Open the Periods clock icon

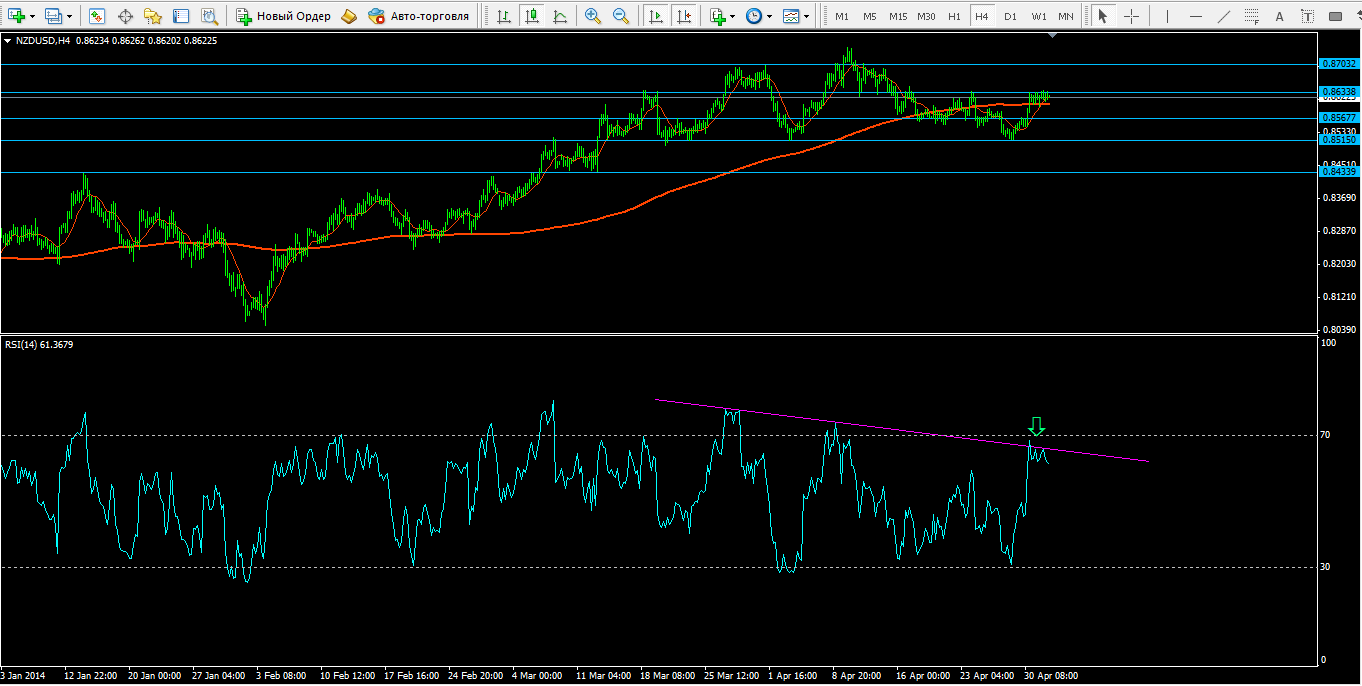(x=754, y=16)
